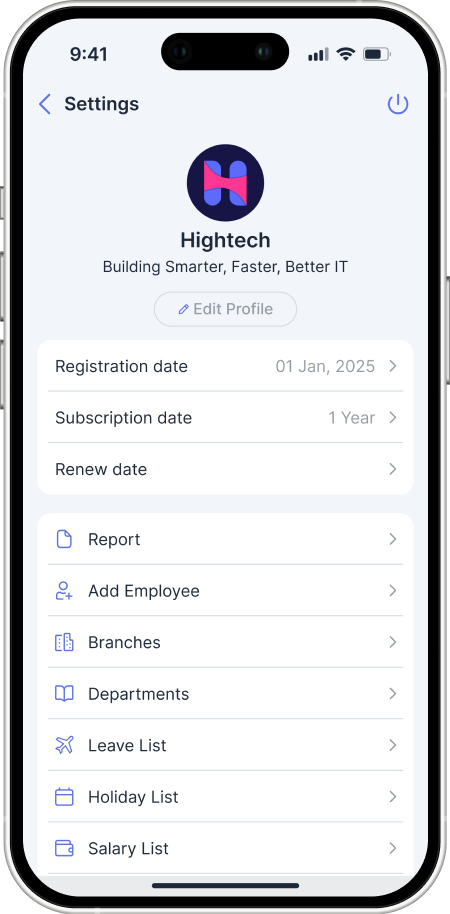Expand Subscription date chevron
The height and width of the screenshot is (914, 450).
393,417
